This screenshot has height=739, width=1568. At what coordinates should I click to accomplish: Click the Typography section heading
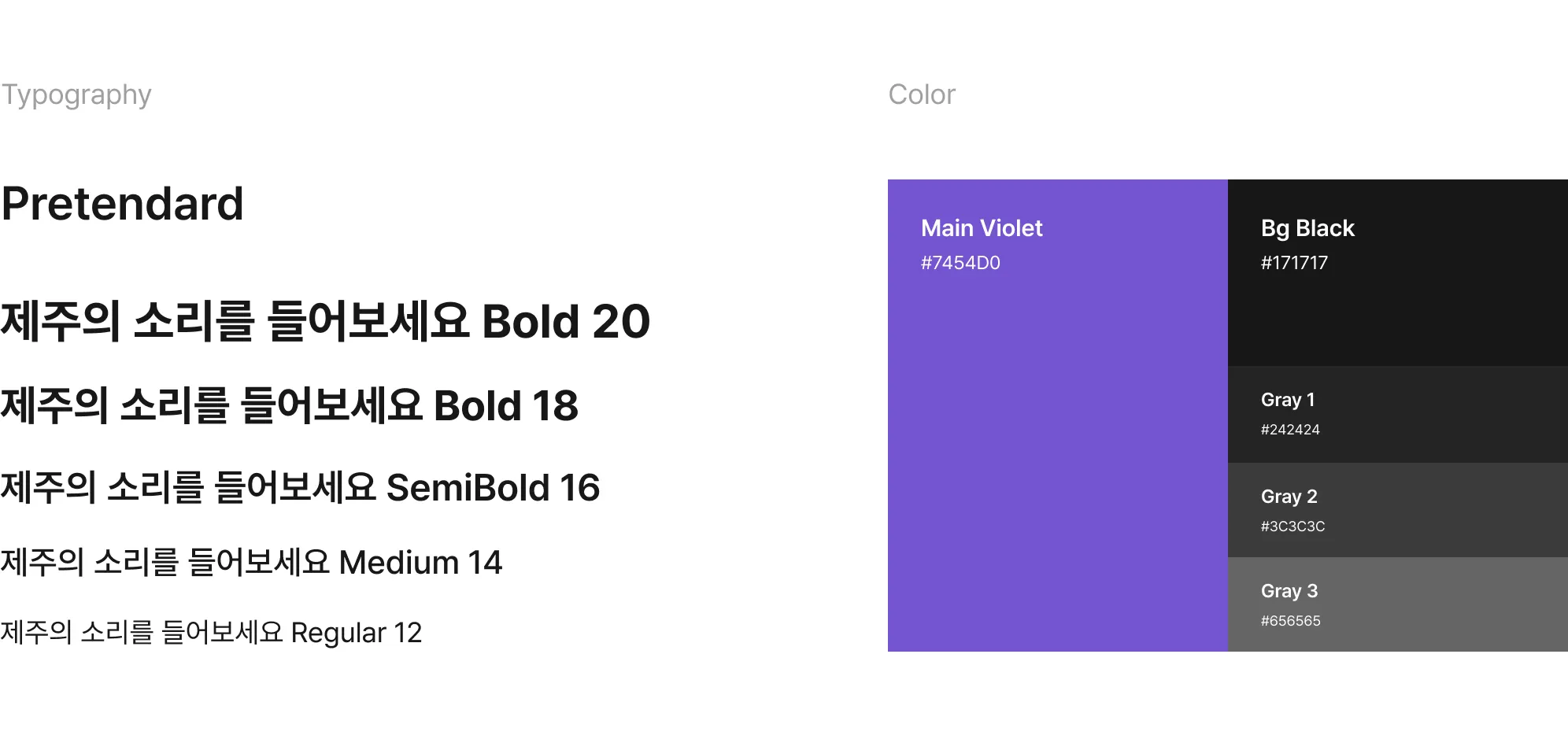point(76,95)
